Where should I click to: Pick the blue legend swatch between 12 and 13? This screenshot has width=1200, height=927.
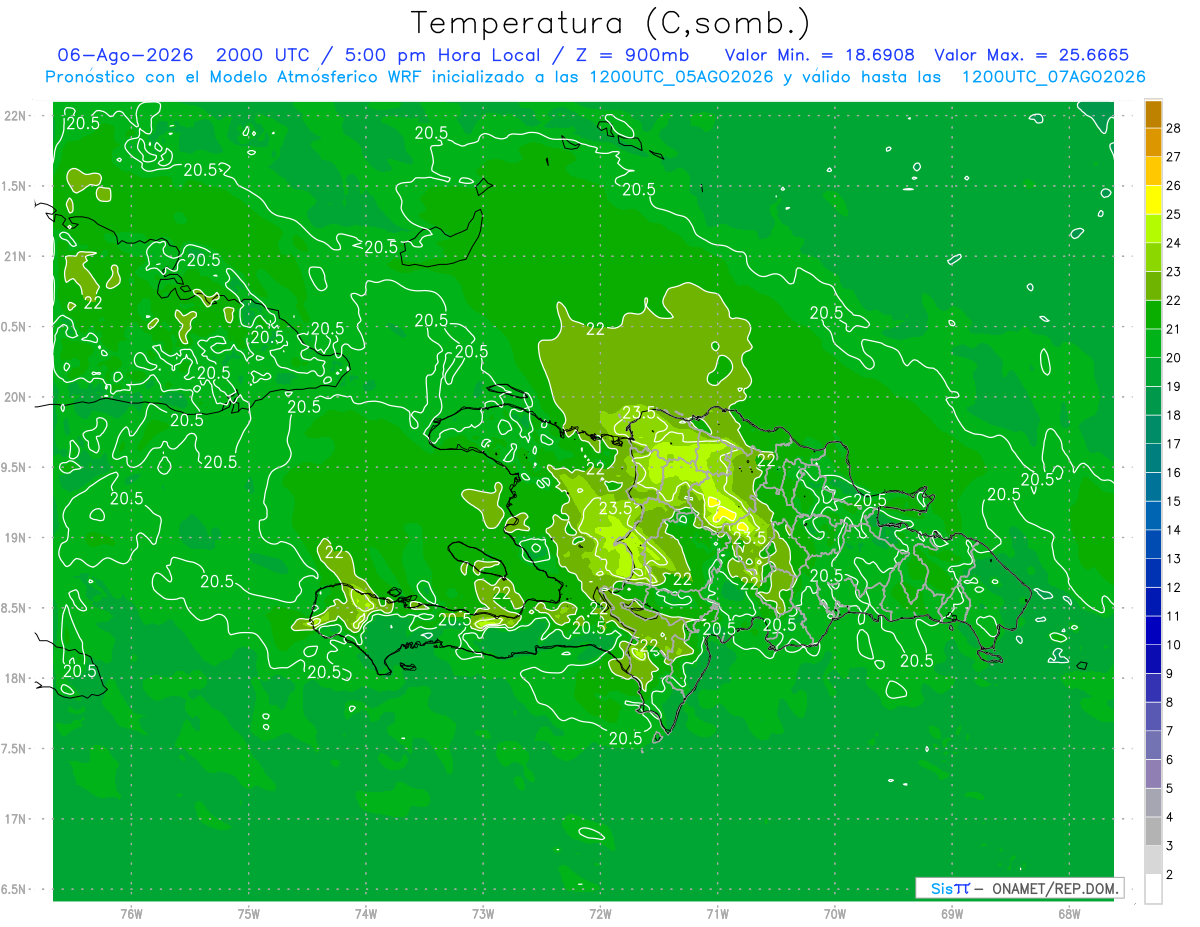(1153, 573)
